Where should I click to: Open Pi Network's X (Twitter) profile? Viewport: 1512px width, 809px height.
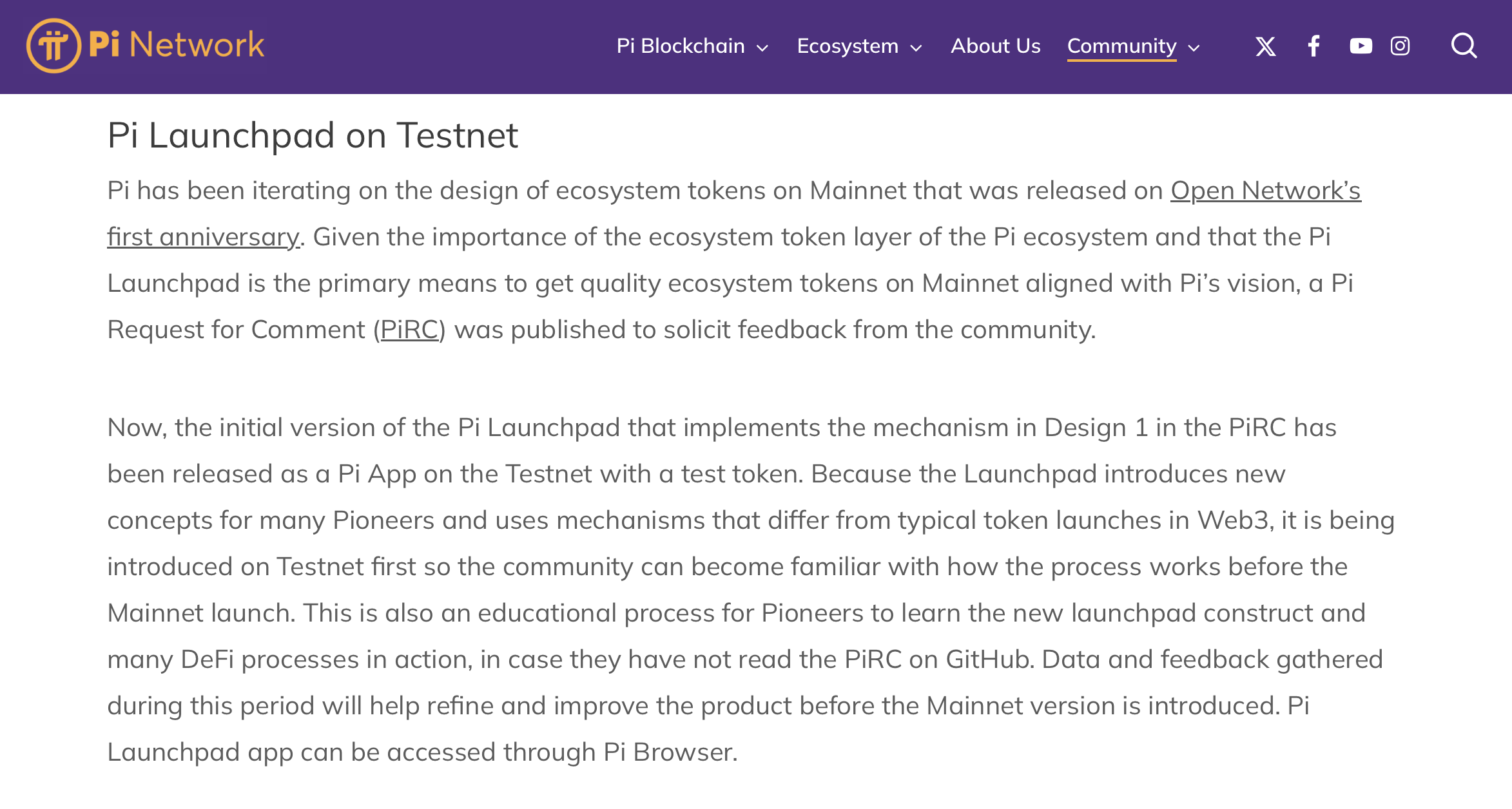tap(1265, 46)
